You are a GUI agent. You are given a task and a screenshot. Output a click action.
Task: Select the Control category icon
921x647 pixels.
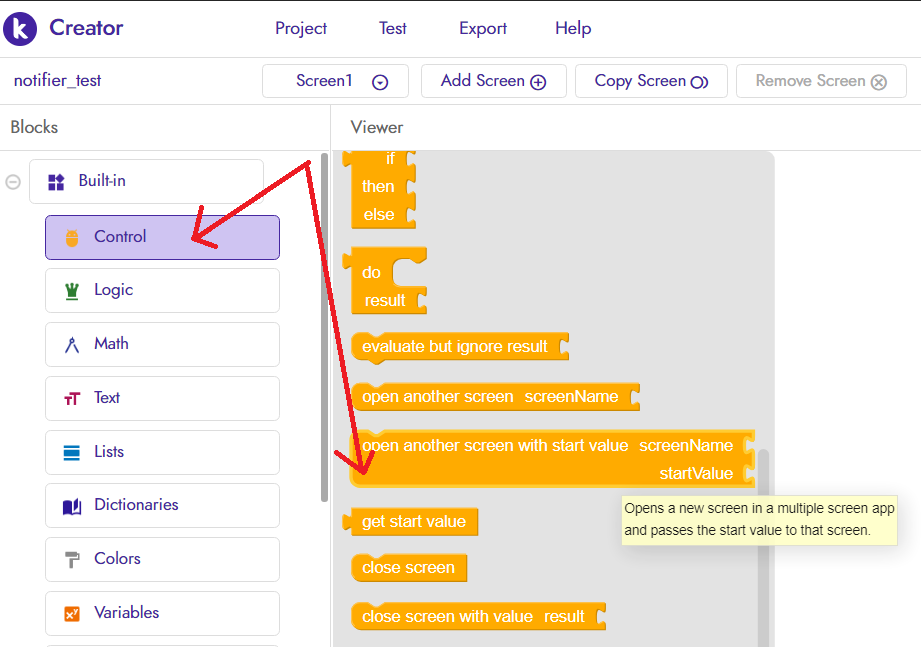coord(71,238)
